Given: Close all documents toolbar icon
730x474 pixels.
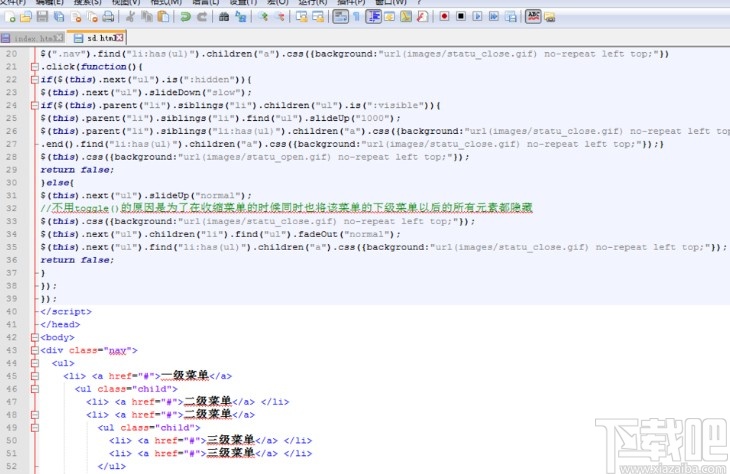Looking at the screenshot, I should tap(93, 17).
